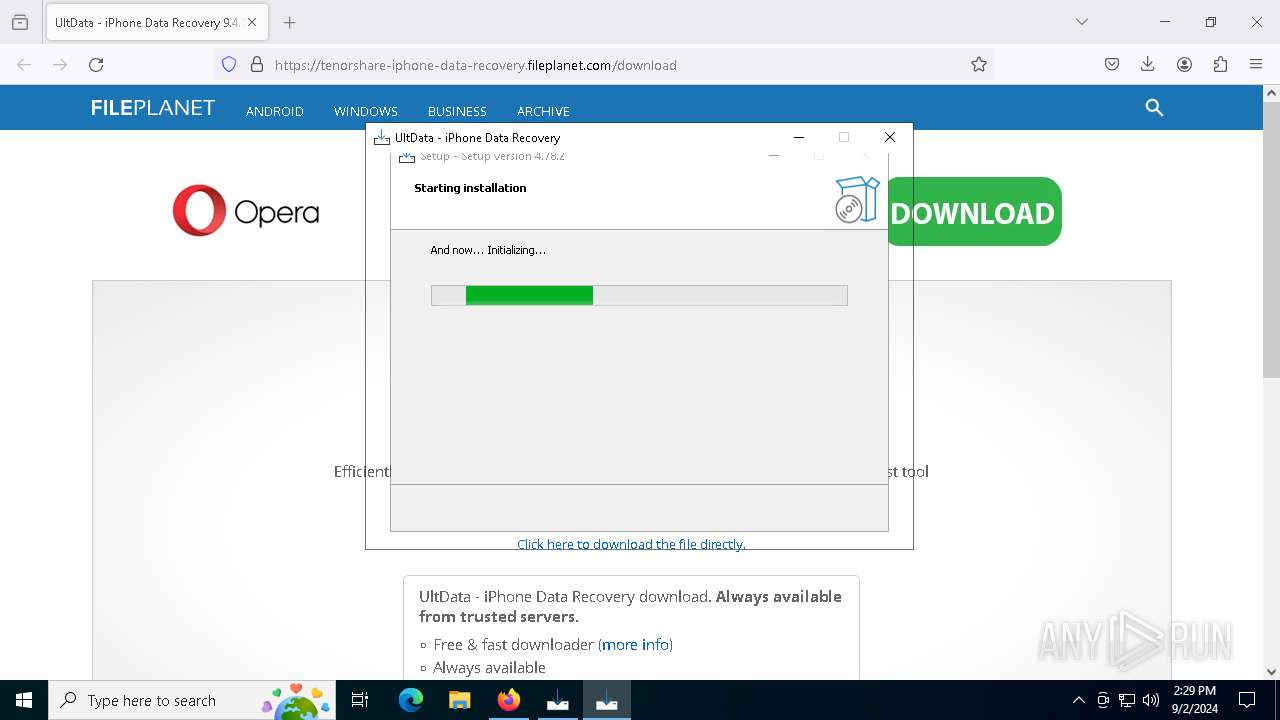Click the taskbar search box

[192, 700]
